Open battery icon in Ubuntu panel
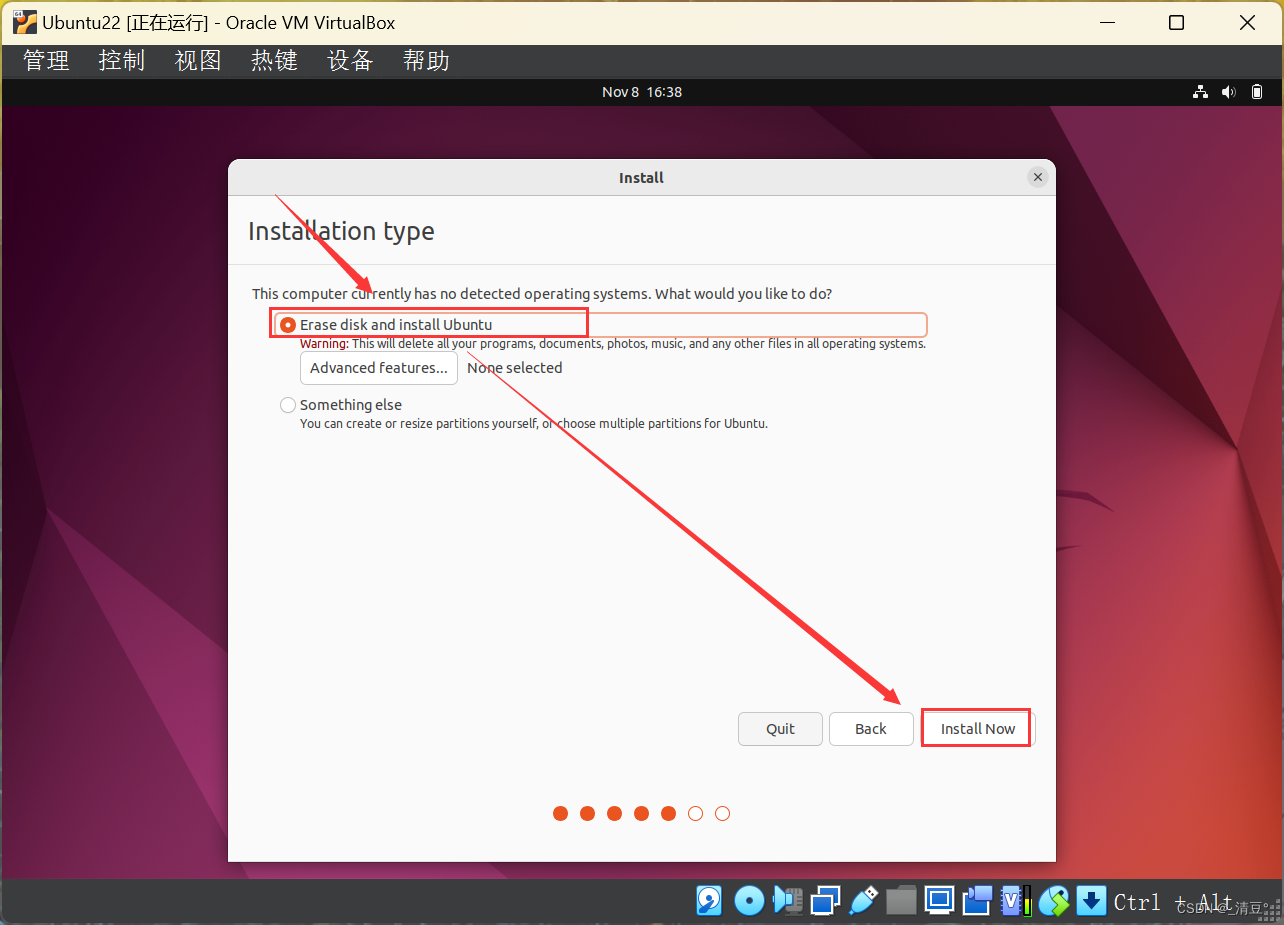 point(1257,92)
